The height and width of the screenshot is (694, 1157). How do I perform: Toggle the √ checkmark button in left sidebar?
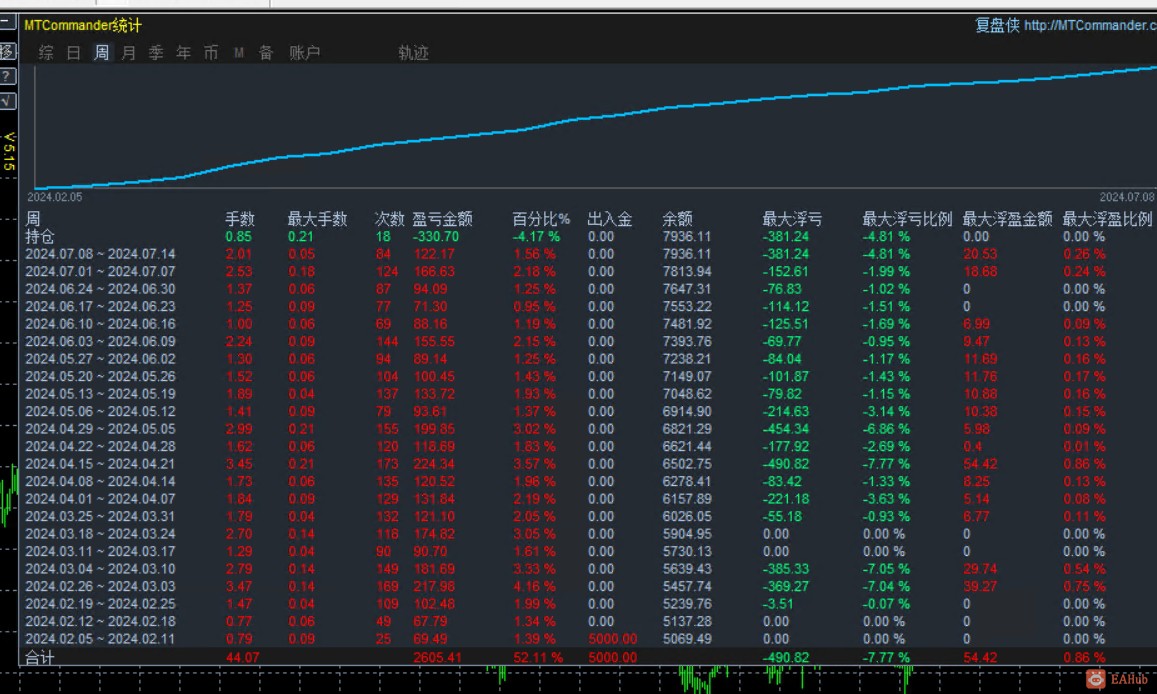(7, 101)
